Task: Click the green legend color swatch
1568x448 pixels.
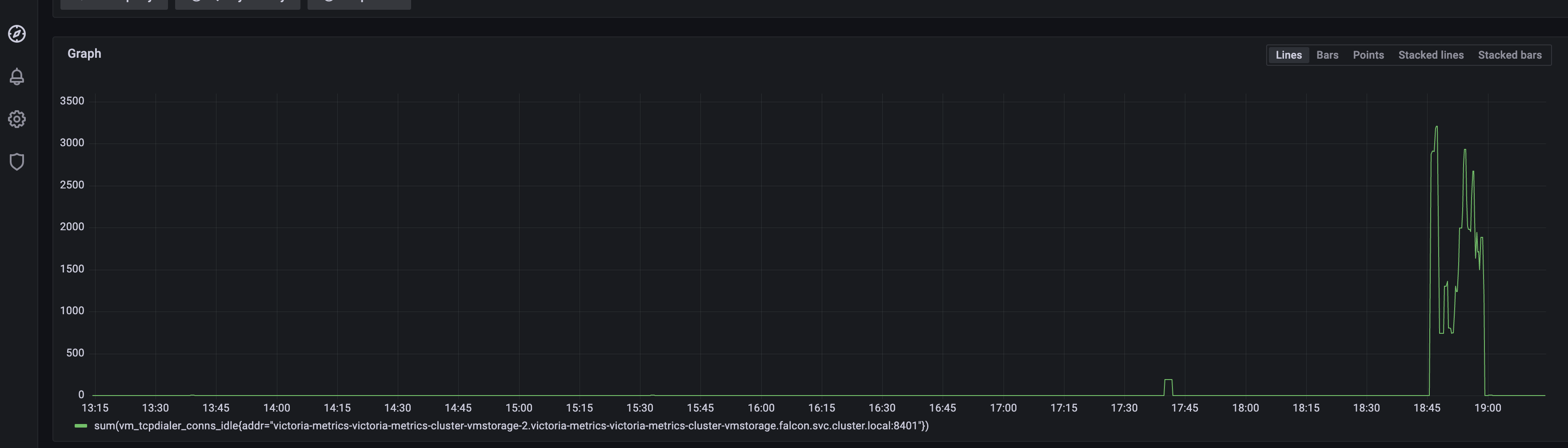Action: [80, 426]
